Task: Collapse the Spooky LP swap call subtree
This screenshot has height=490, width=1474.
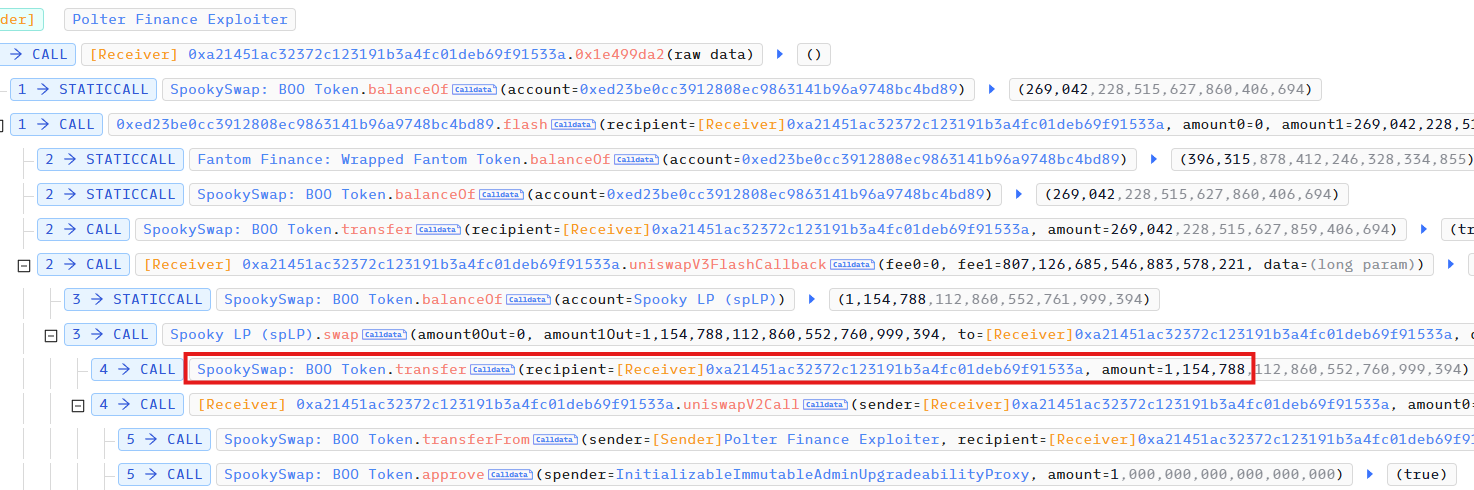Action: click(x=51, y=335)
